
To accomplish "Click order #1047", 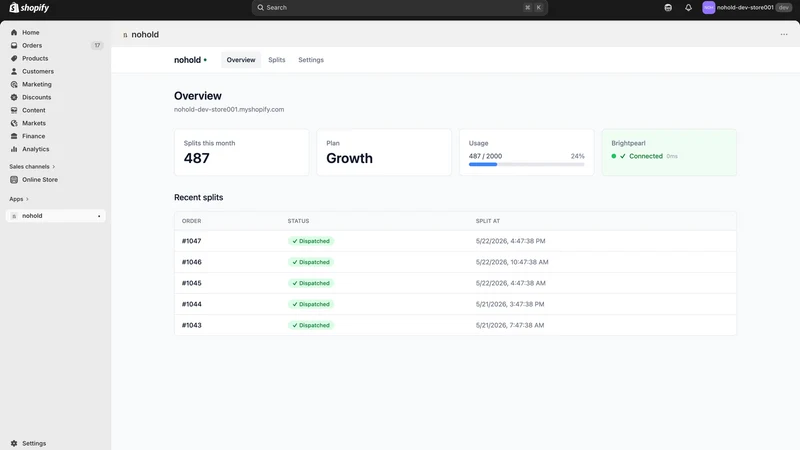I will click(191, 241).
